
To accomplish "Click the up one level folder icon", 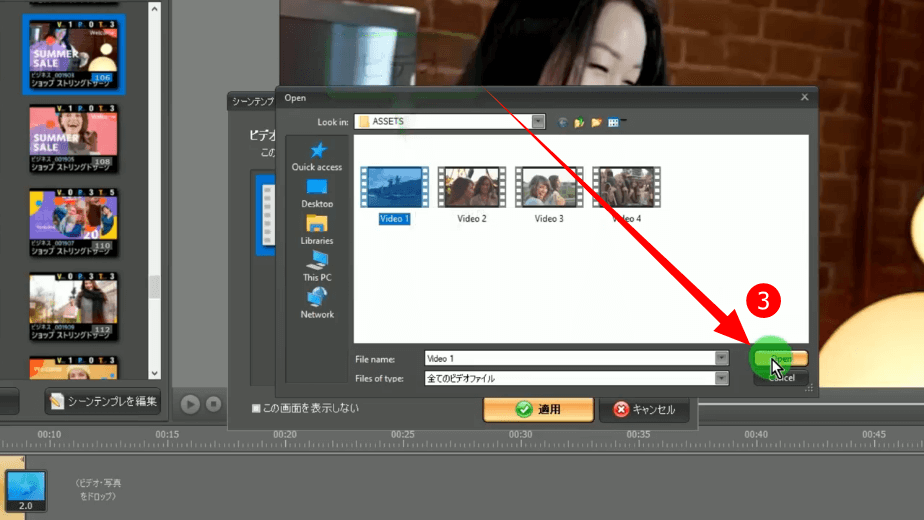I will click(x=579, y=122).
